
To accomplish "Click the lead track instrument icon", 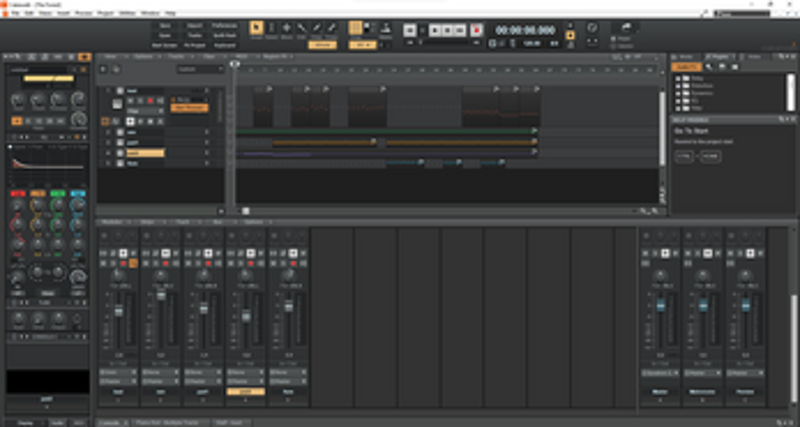I will (x=117, y=104).
